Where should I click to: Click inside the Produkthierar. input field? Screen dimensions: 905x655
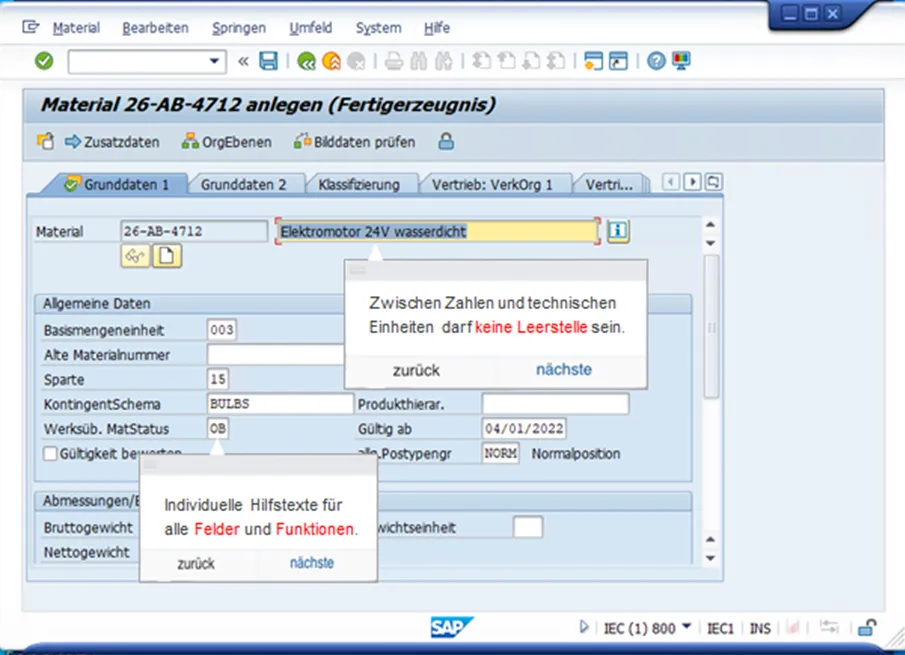pyautogui.click(x=555, y=403)
